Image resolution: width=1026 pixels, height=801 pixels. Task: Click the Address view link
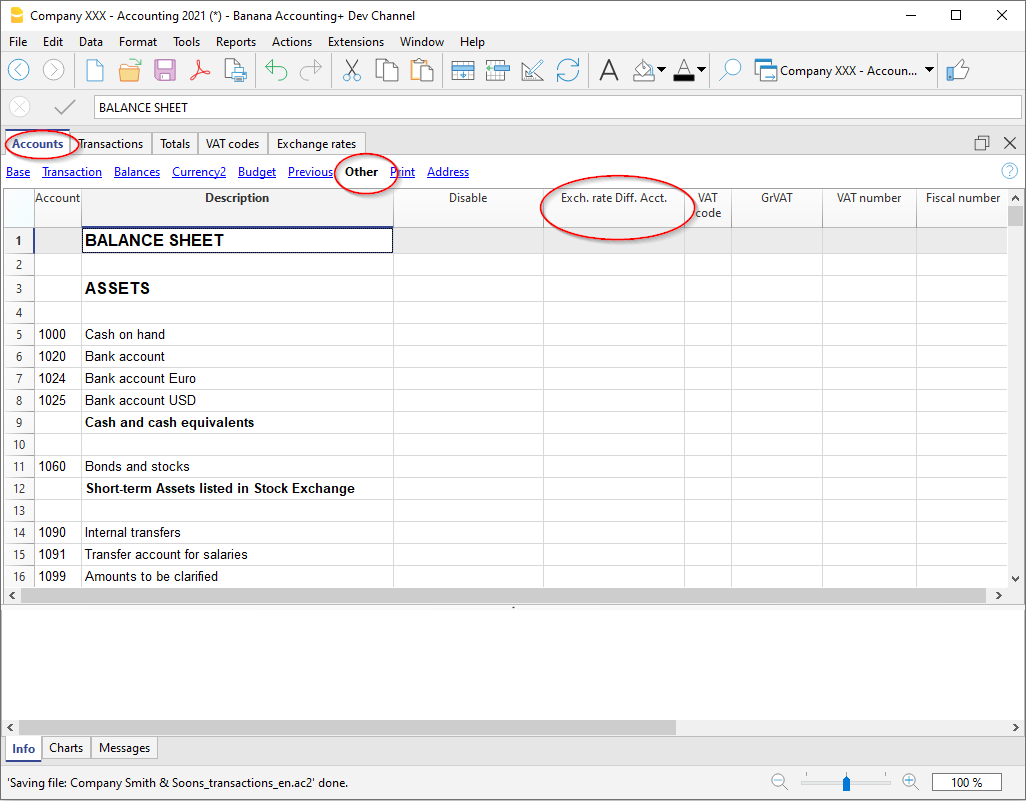click(x=448, y=172)
